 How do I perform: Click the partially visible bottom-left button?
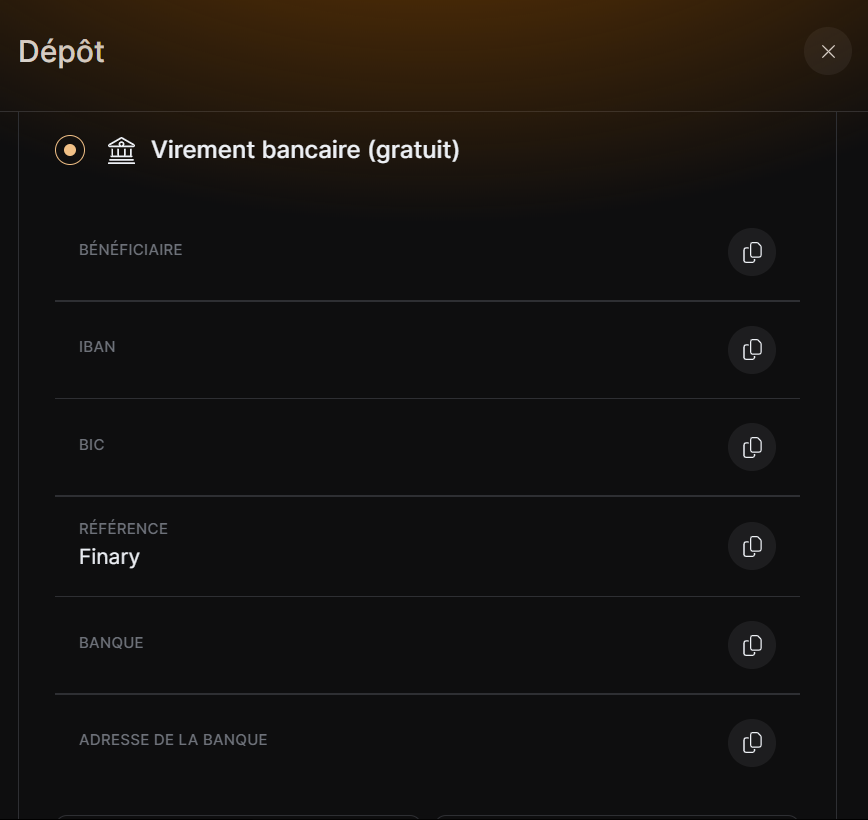239,817
